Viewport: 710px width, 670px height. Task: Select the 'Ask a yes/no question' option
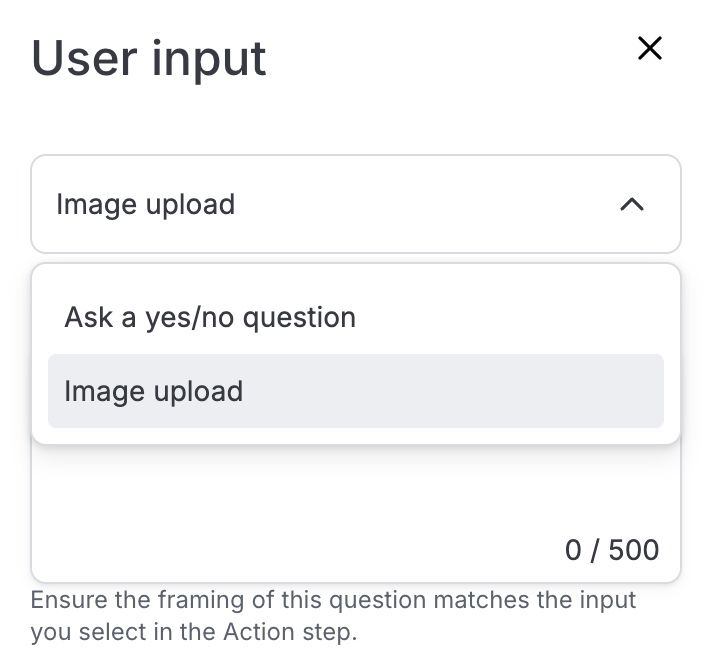tap(210, 318)
